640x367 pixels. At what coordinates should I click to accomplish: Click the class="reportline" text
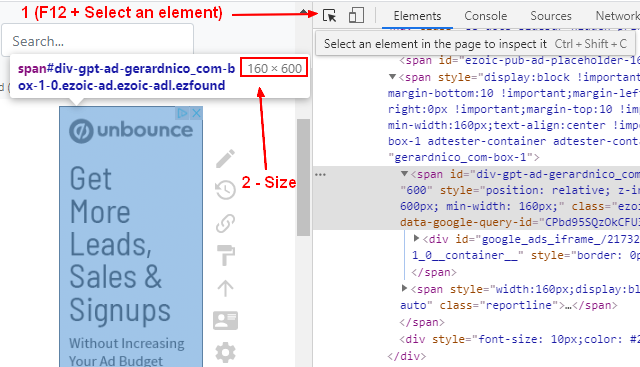click(x=499, y=305)
